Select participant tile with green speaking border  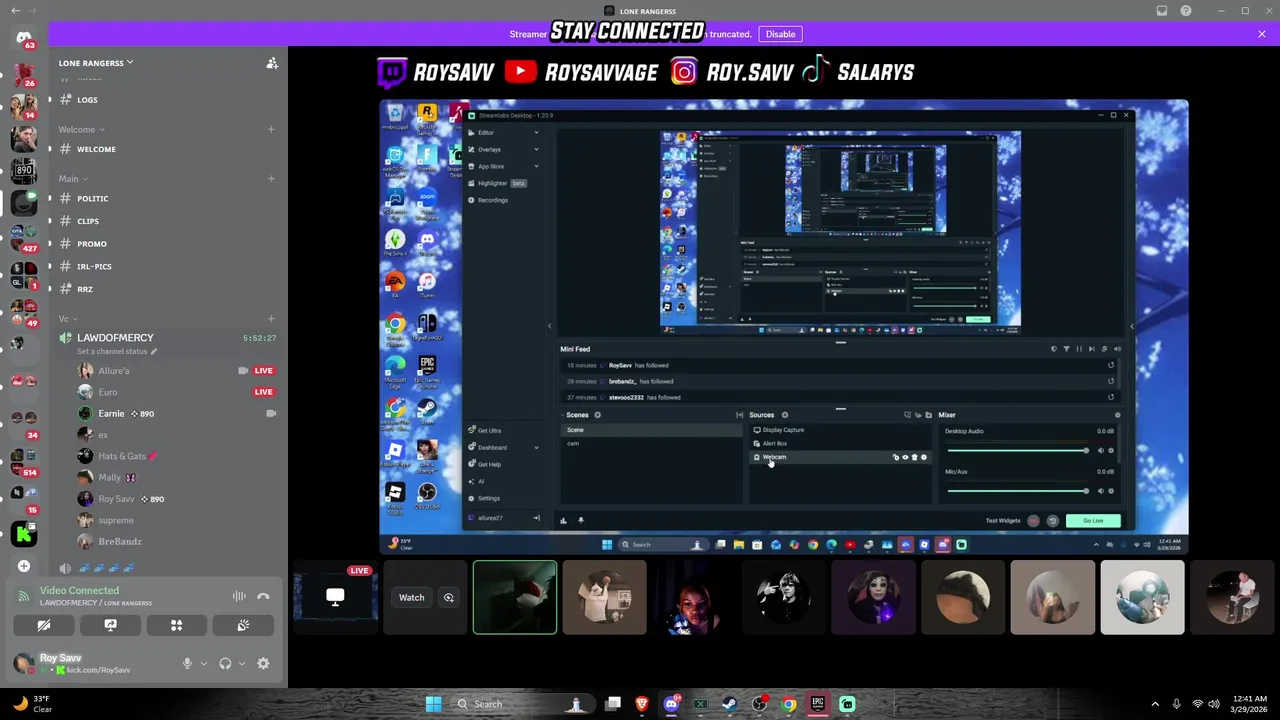tap(515, 598)
